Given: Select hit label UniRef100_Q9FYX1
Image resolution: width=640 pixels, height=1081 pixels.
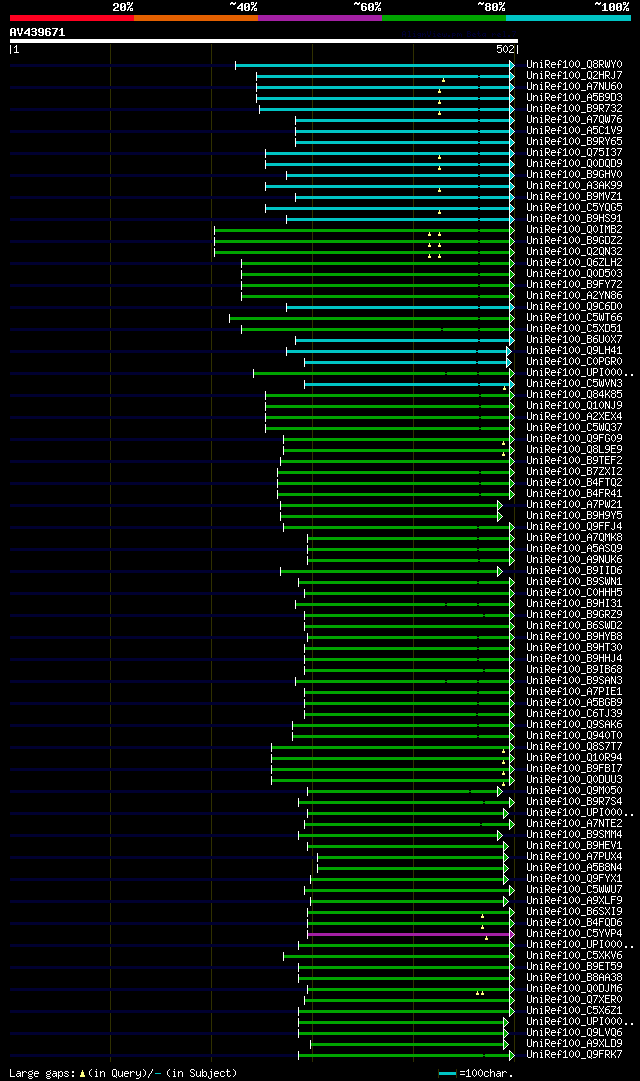Looking at the screenshot, I should coord(574,880).
